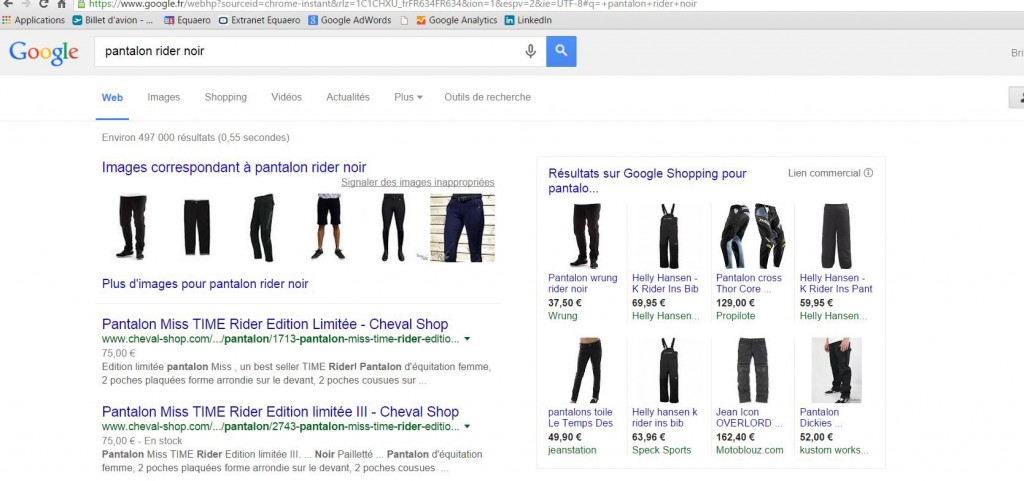Switch to the Shopping tab
Image resolution: width=1024 pixels, height=481 pixels.
[225, 97]
